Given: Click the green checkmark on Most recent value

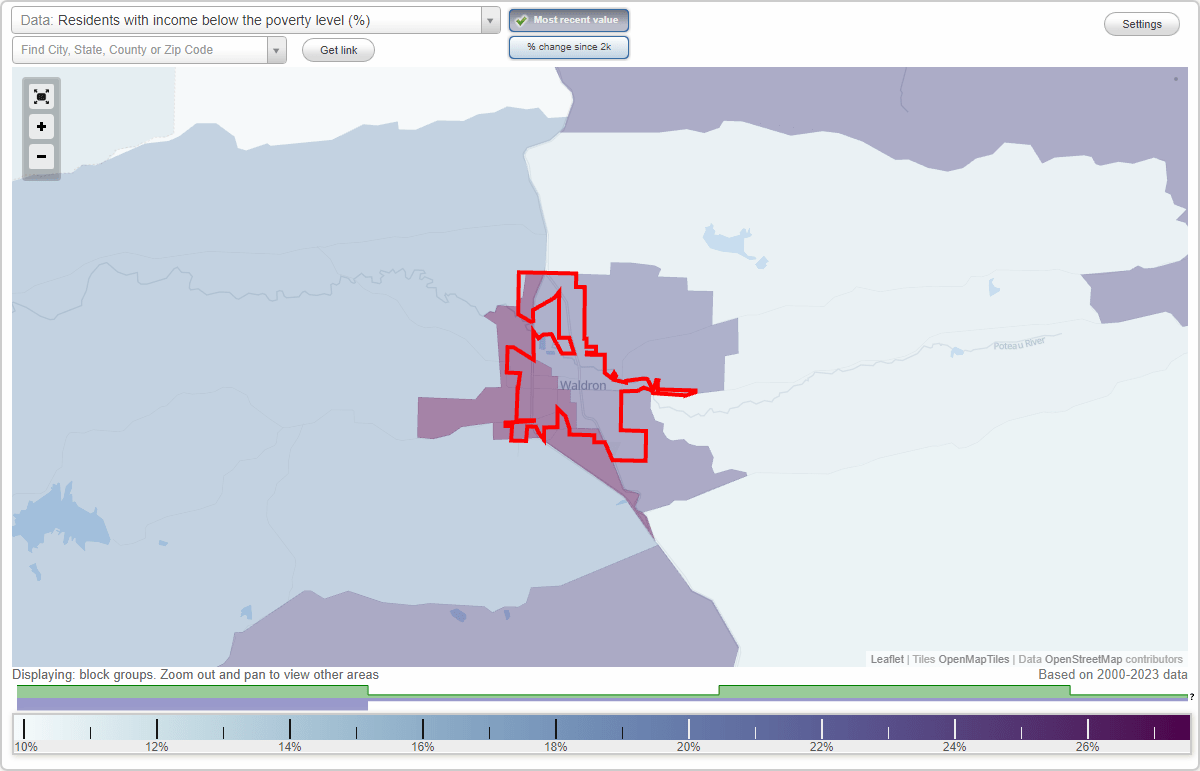Looking at the screenshot, I should (523, 20).
